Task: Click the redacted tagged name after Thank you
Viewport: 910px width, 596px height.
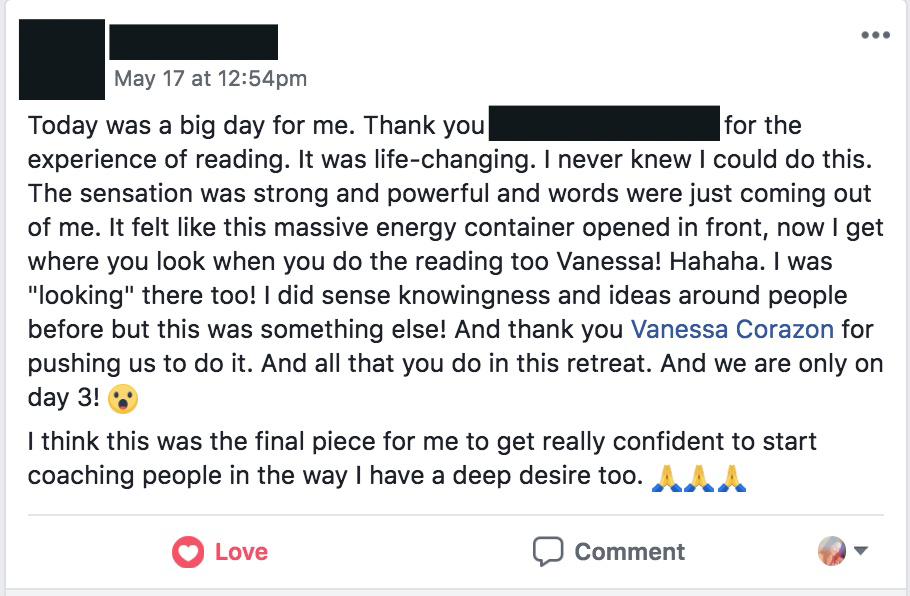Action: click(604, 123)
